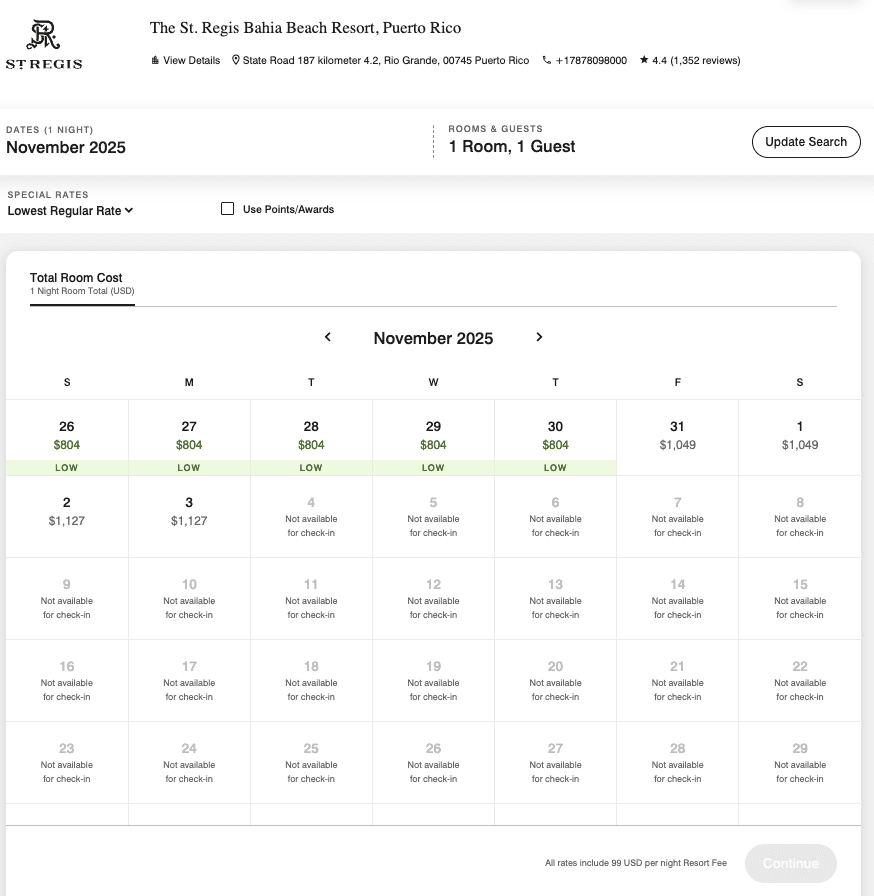Expand Rooms & Guests selector
This screenshot has height=896, width=874.
coord(512,147)
